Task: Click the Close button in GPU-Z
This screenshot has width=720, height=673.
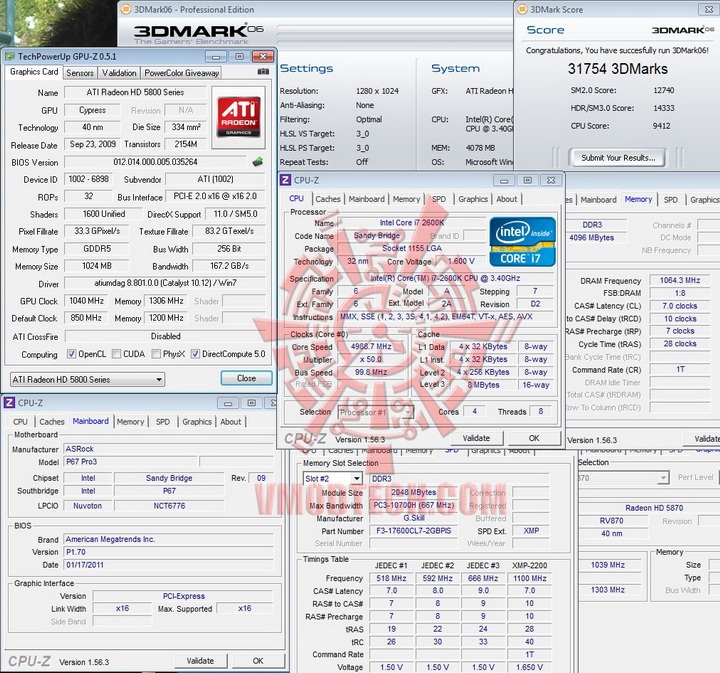Action: (247, 378)
